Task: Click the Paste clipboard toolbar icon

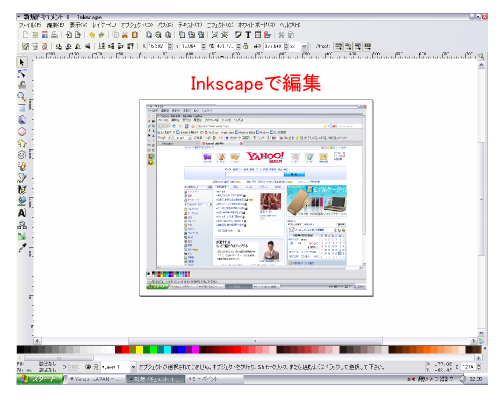Action: [135, 35]
